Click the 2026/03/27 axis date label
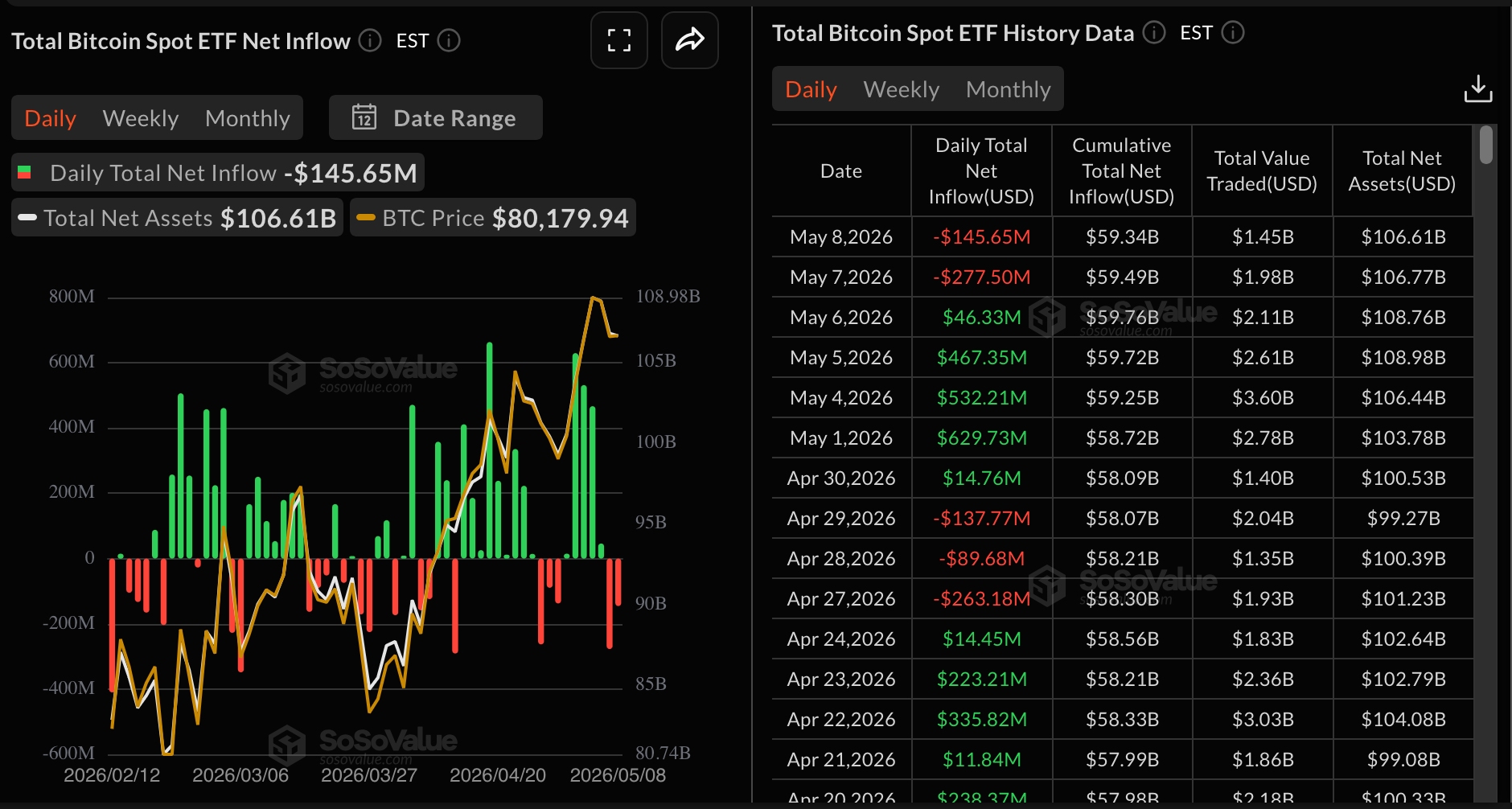Viewport: 1512px width, 809px height. pos(369,775)
